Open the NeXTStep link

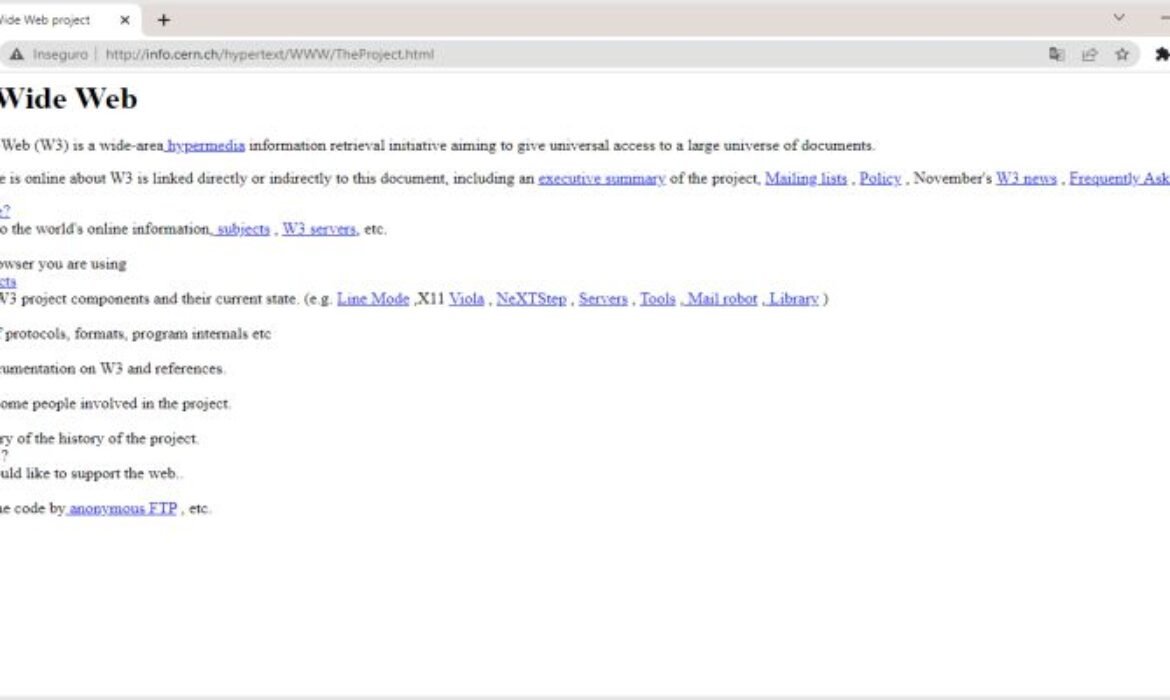tap(531, 299)
